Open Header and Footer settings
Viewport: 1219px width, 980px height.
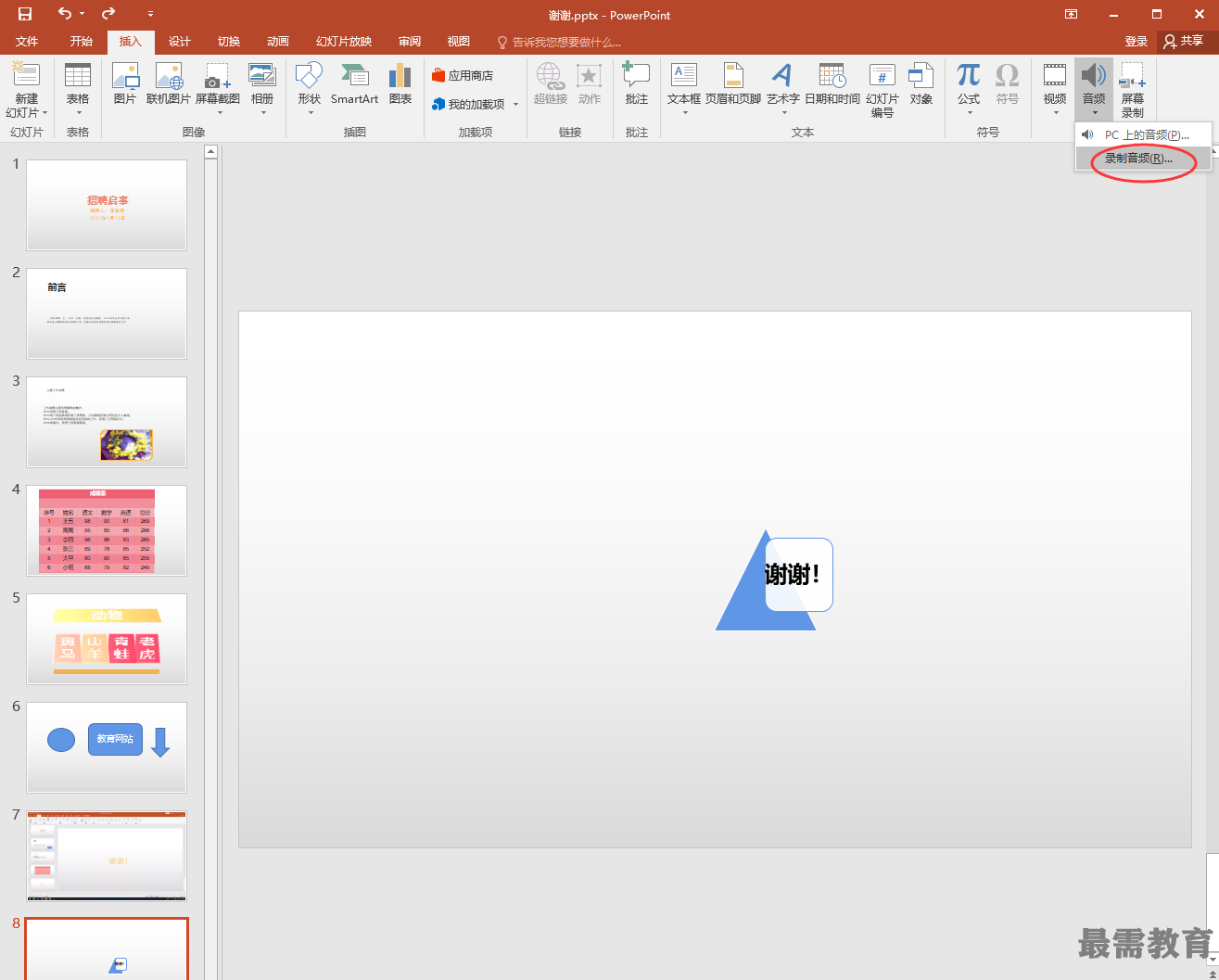click(x=732, y=83)
